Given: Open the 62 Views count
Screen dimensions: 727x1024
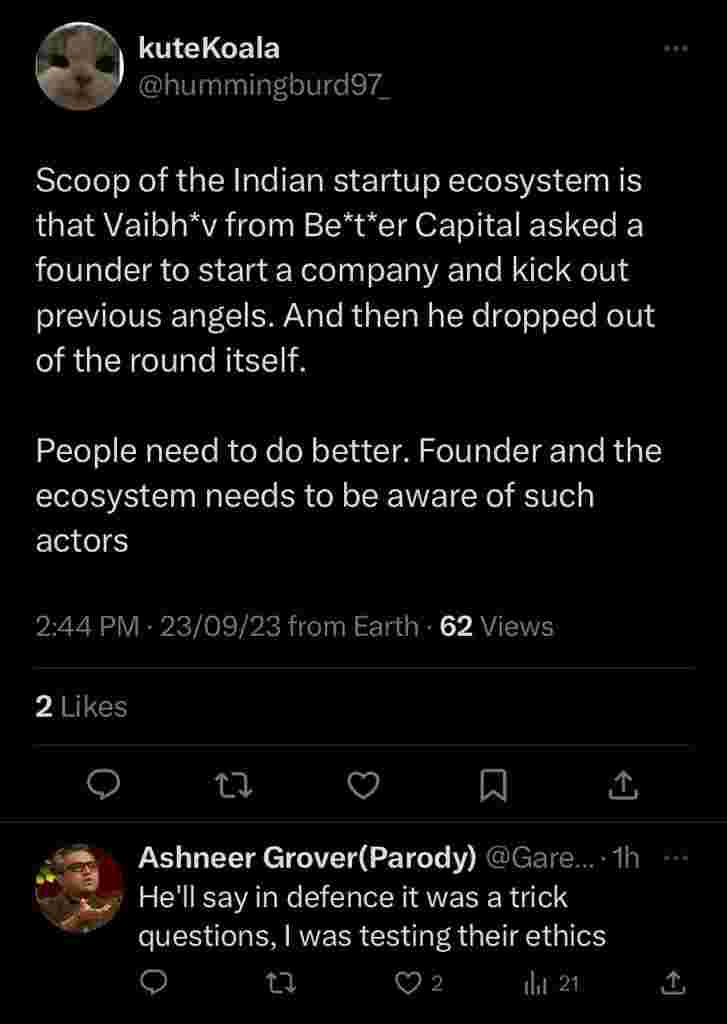Looking at the screenshot, I should 497,627.
